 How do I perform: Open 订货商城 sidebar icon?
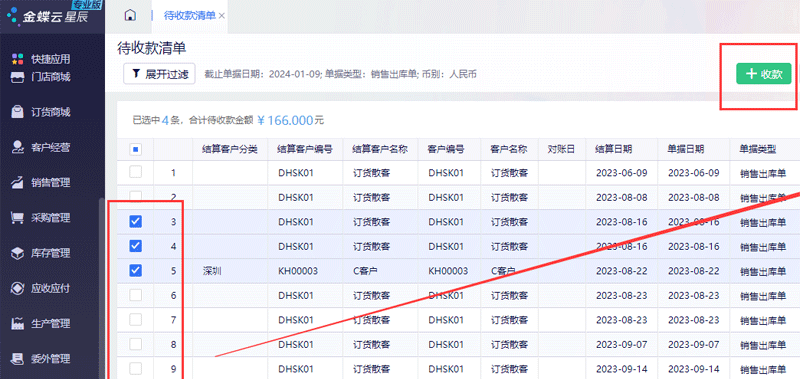tap(18, 112)
